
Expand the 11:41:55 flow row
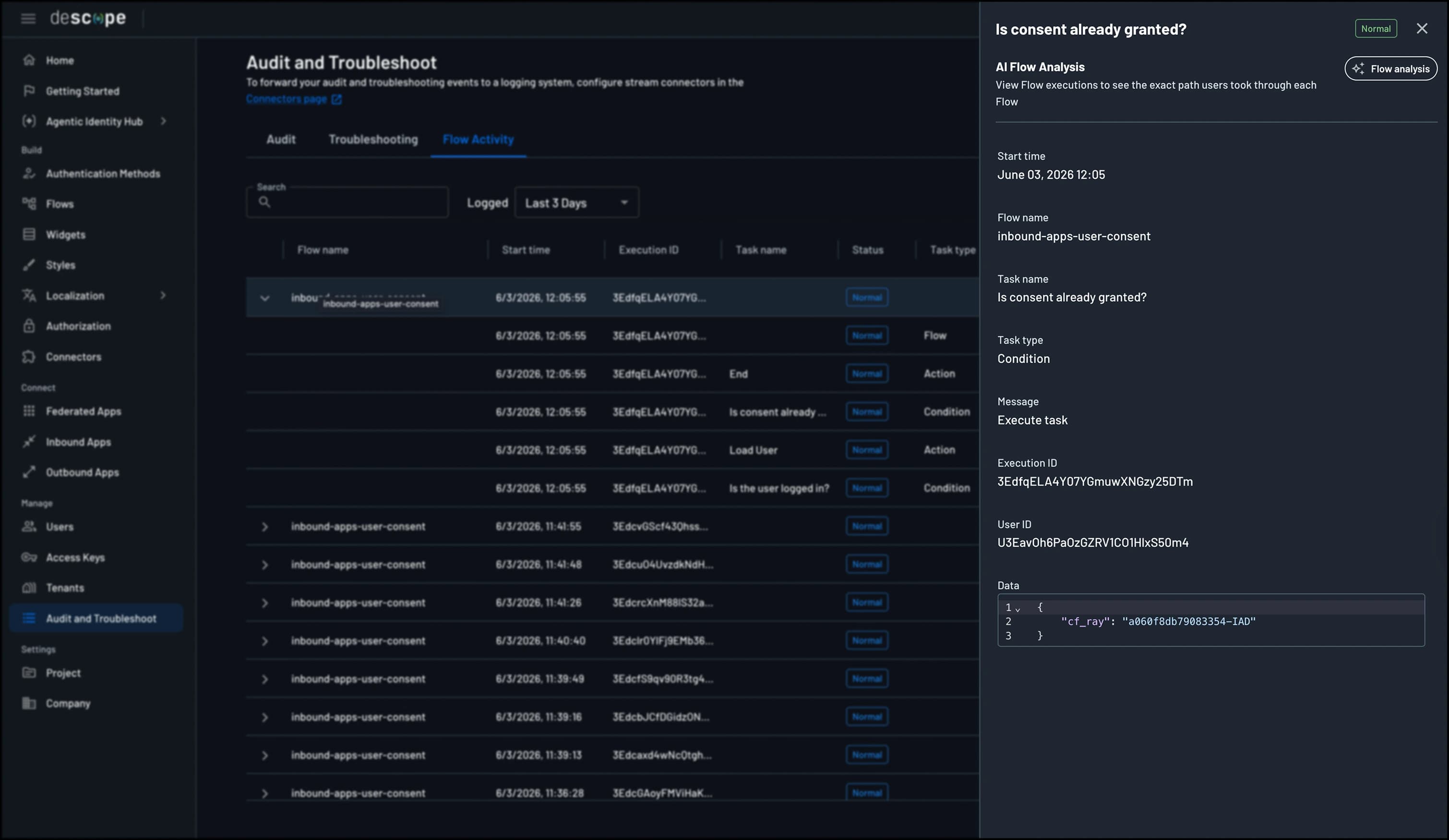tap(264, 527)
